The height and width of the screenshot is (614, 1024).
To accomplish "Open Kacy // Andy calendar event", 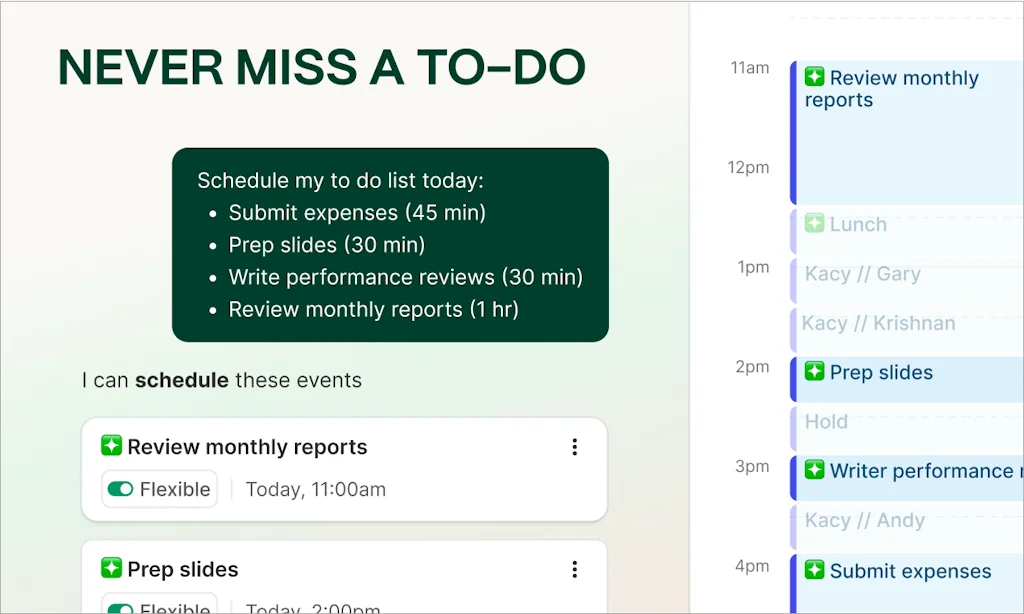I will (865, 520).
